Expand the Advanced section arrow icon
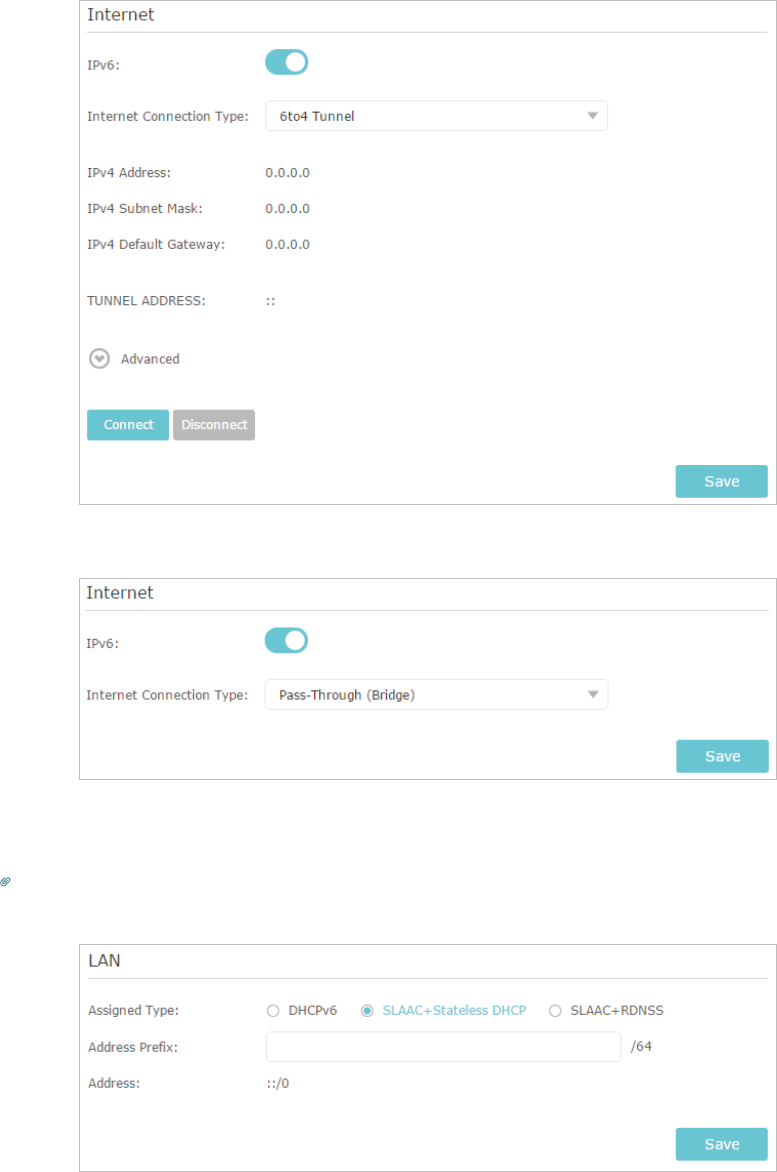777x1172 pixels. point(99,359)
